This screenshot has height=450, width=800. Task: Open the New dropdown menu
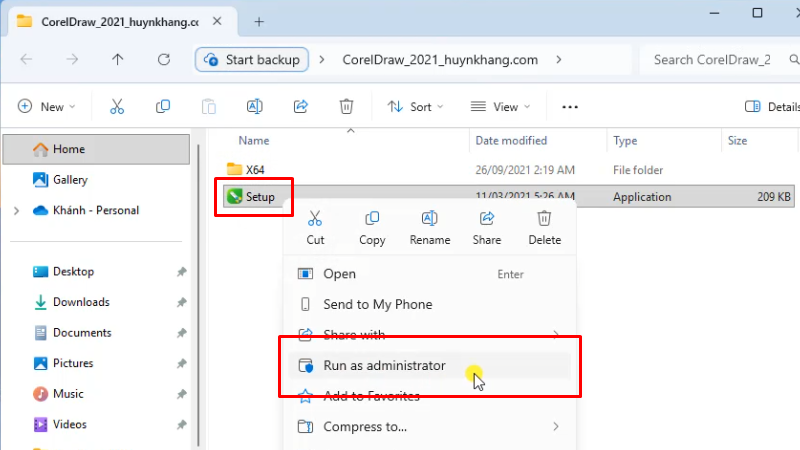coord(46,107)
